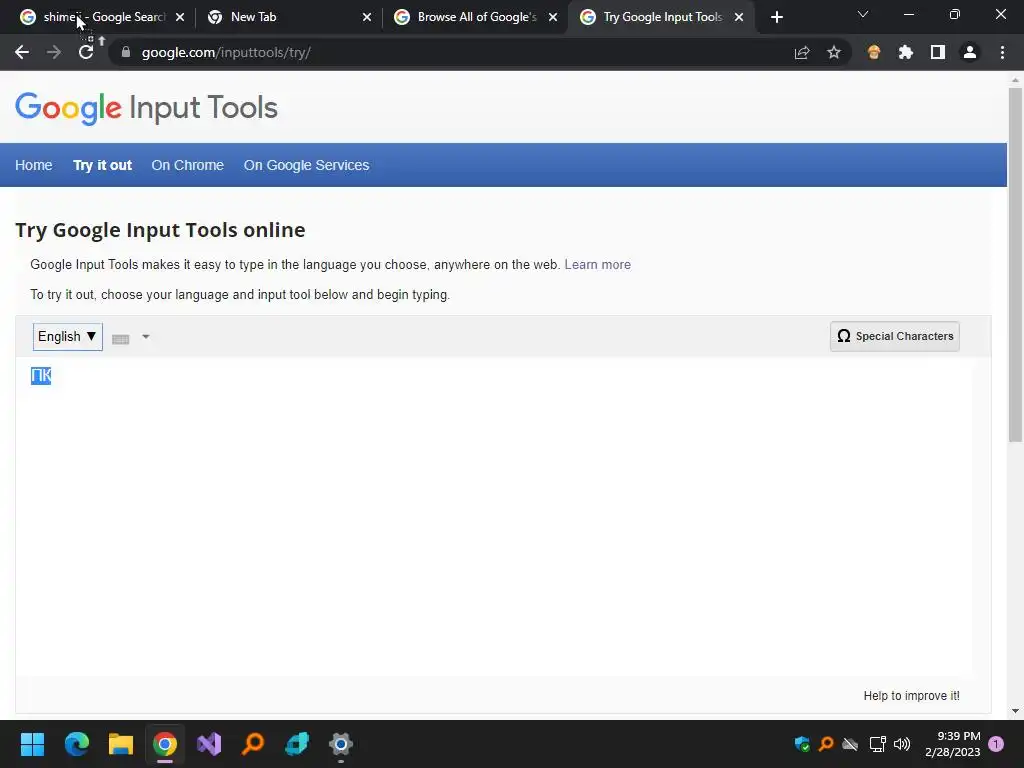Open the tab search dropdown

(x=863, y=14)
